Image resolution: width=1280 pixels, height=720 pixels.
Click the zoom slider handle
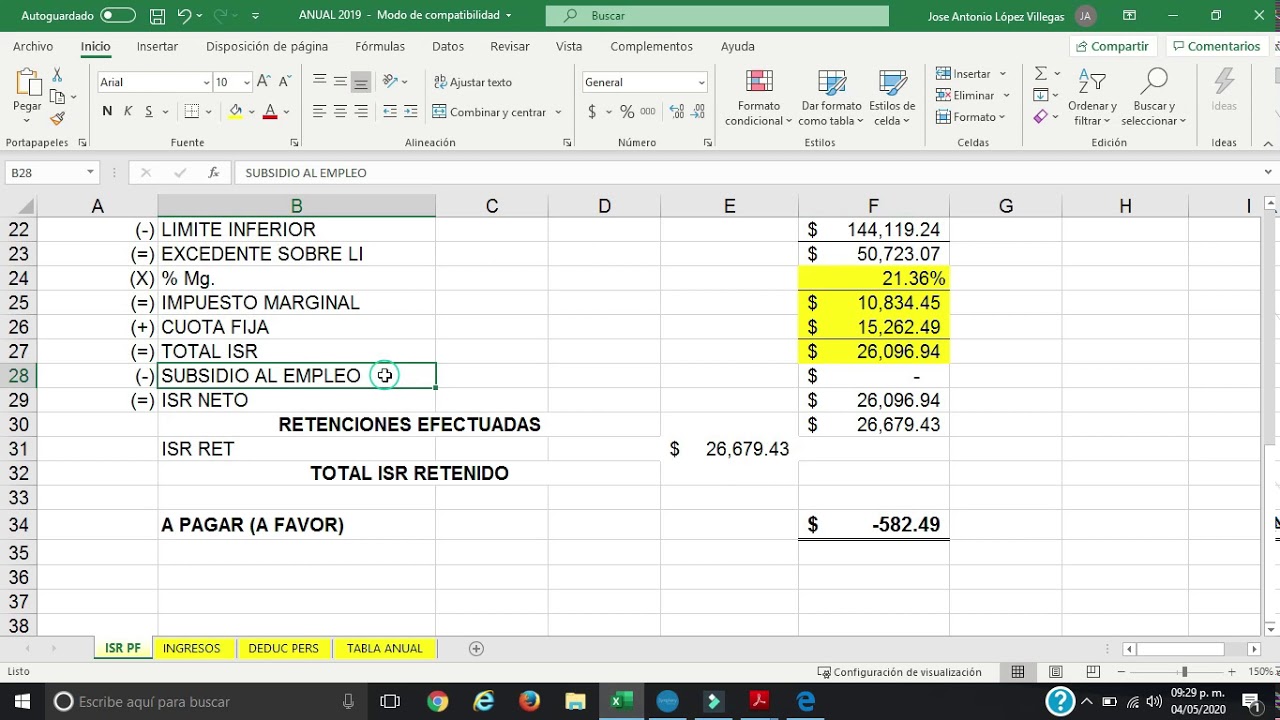(x=1184, y=672)
